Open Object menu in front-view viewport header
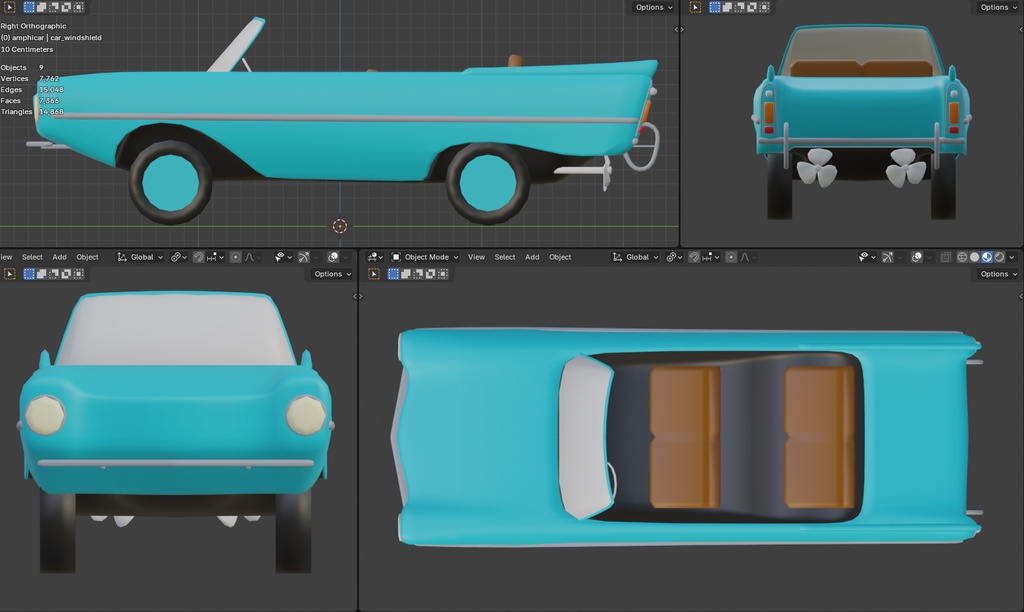This screenshot has height=612, width=1024. click(88, 257)
